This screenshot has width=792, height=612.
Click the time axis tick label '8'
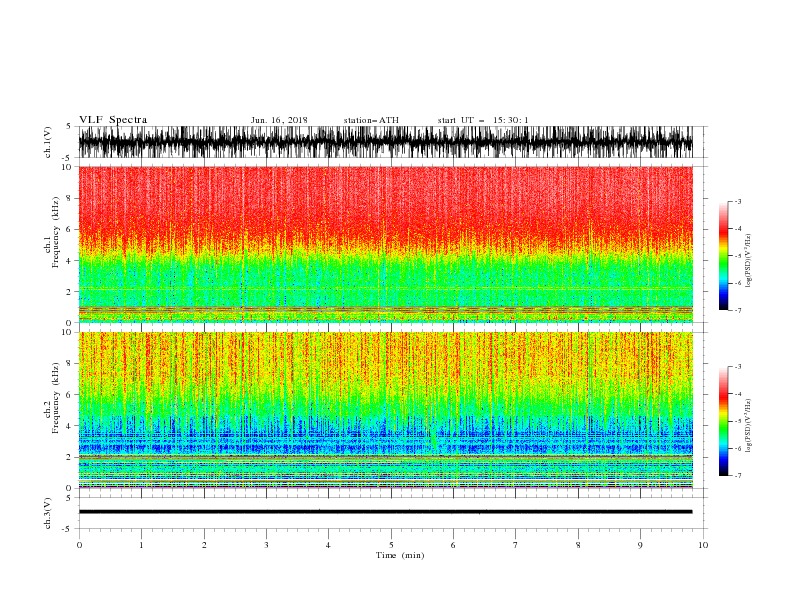click(x=578, y=545)
